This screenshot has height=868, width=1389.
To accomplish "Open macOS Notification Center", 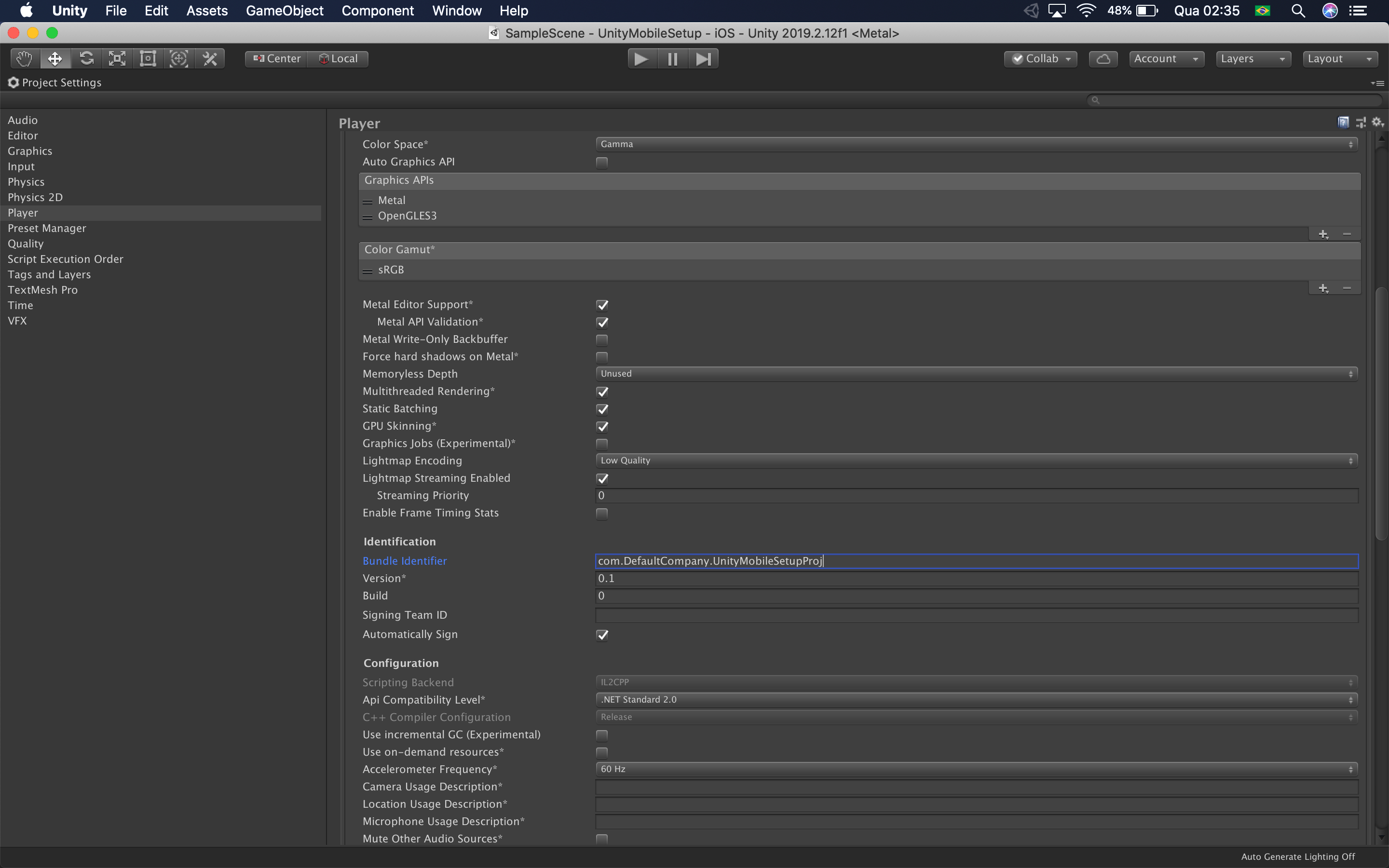I will click(1358, 10).
